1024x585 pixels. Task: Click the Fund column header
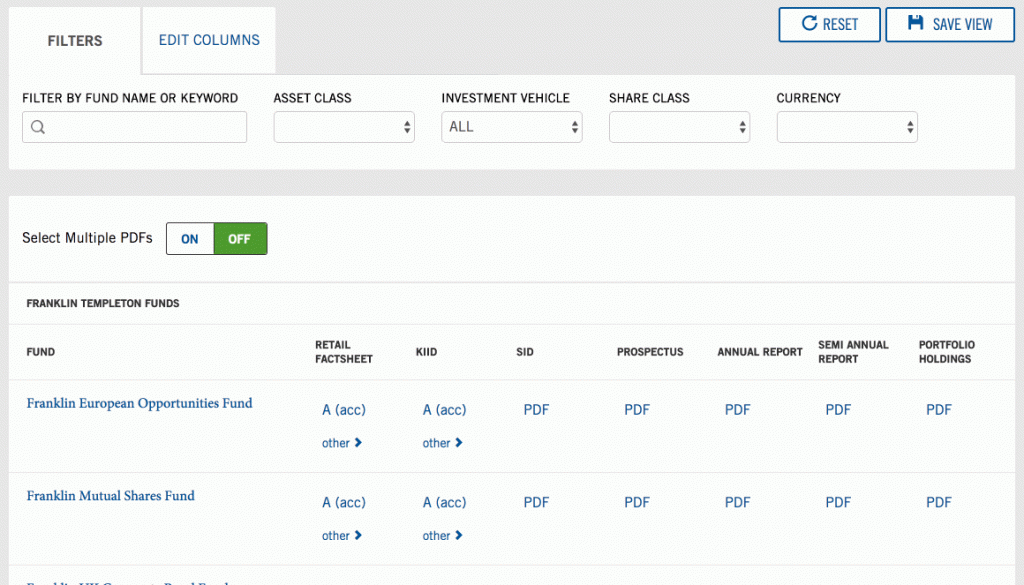click(x=40, y=352)
